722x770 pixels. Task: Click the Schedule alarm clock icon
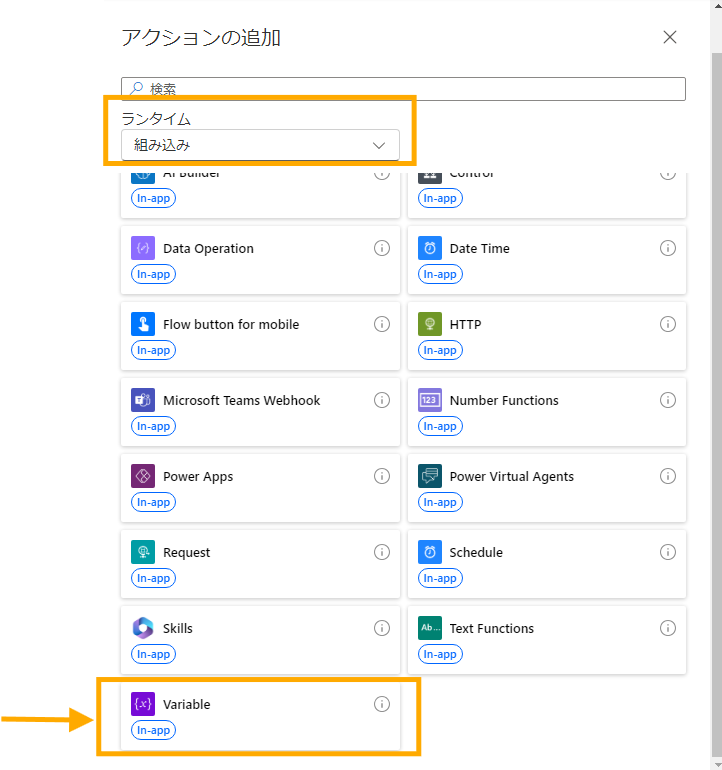point(430,552)
